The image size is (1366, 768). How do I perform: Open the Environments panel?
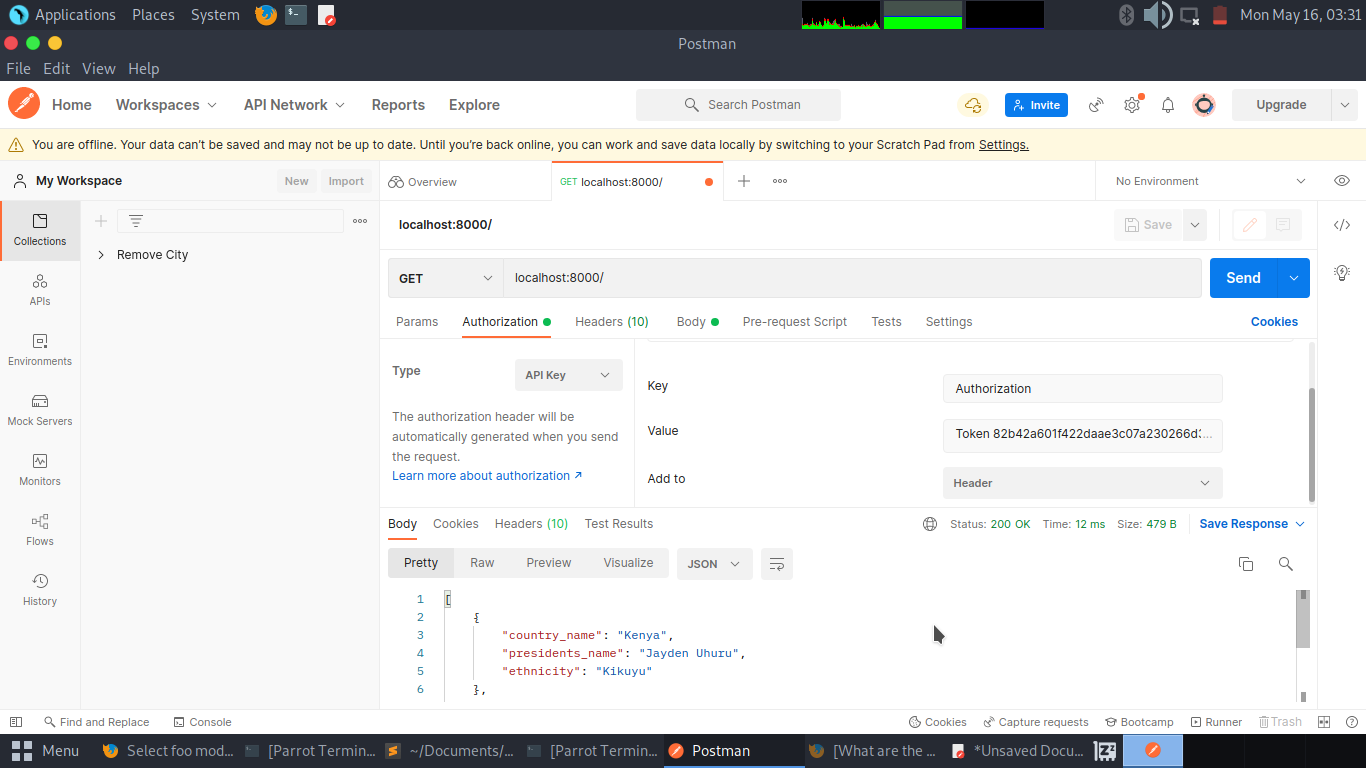[39, 351]
